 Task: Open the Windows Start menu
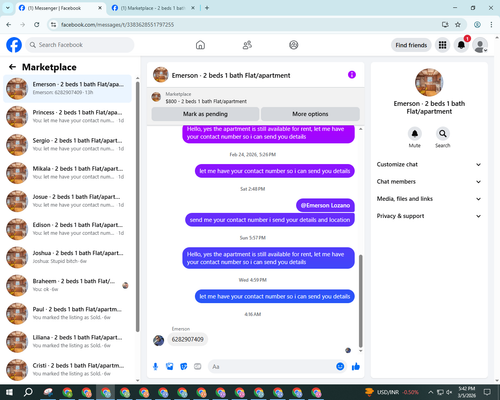pyautogui.click(x=9, y=392)
